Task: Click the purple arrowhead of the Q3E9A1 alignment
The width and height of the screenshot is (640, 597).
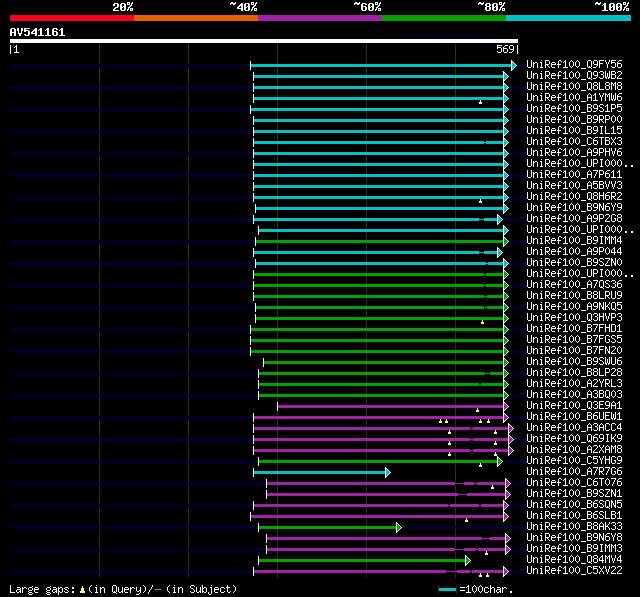Action: (506, 406)
